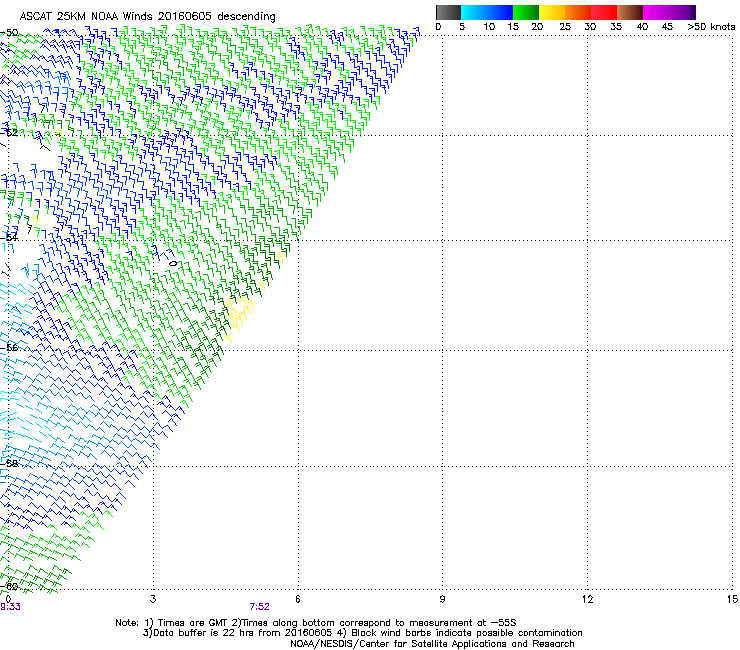
Task: Click the latitude label '-54'
Action: (9, 237)
